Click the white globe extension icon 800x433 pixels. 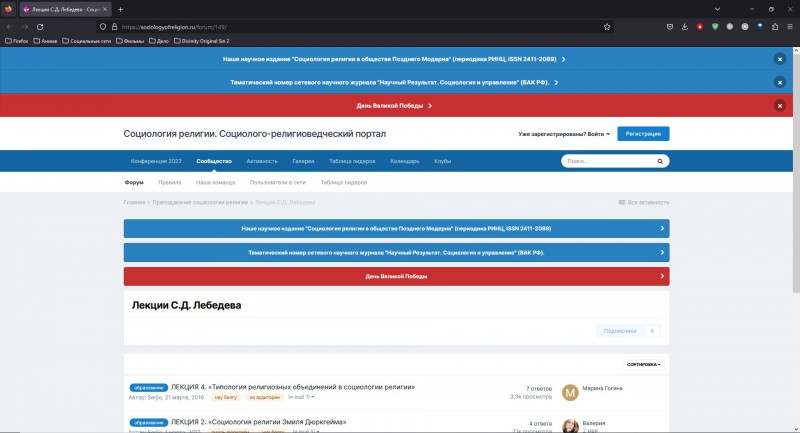coord(730,27)
